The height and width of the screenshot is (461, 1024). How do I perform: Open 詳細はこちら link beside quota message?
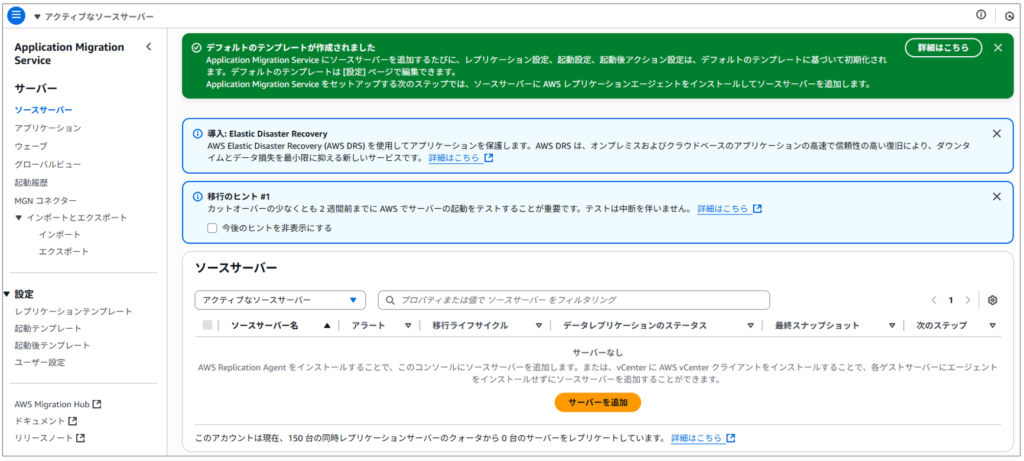(697, 437)
